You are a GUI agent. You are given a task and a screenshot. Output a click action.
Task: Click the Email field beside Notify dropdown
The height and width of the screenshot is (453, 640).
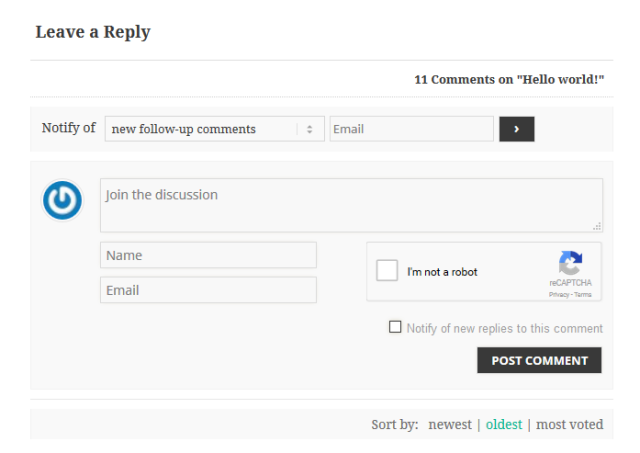tap(412, 129)
